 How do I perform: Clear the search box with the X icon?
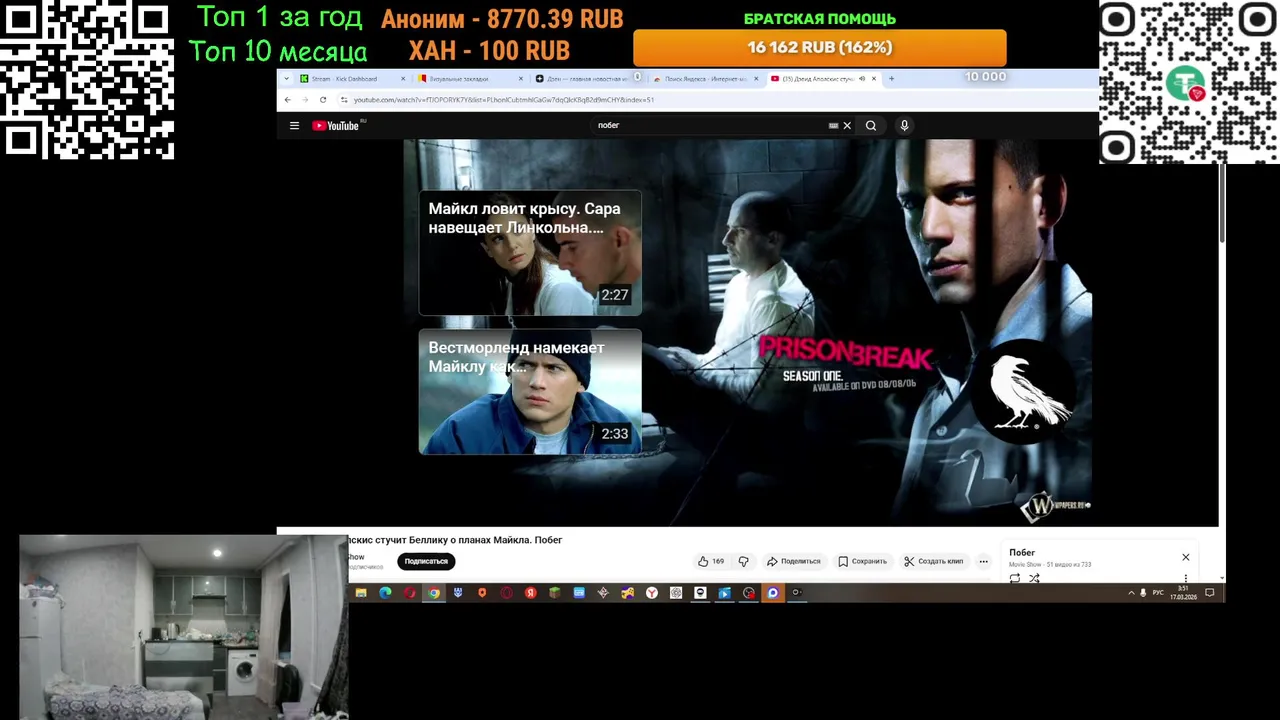tap(847, 126)
